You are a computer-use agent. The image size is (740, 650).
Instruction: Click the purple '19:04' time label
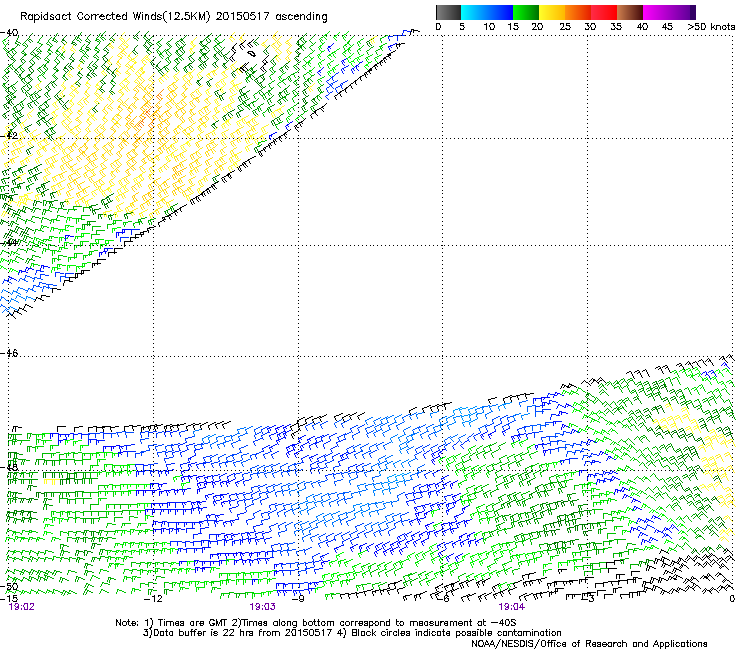pyautogui.click(x=512, y=607)
